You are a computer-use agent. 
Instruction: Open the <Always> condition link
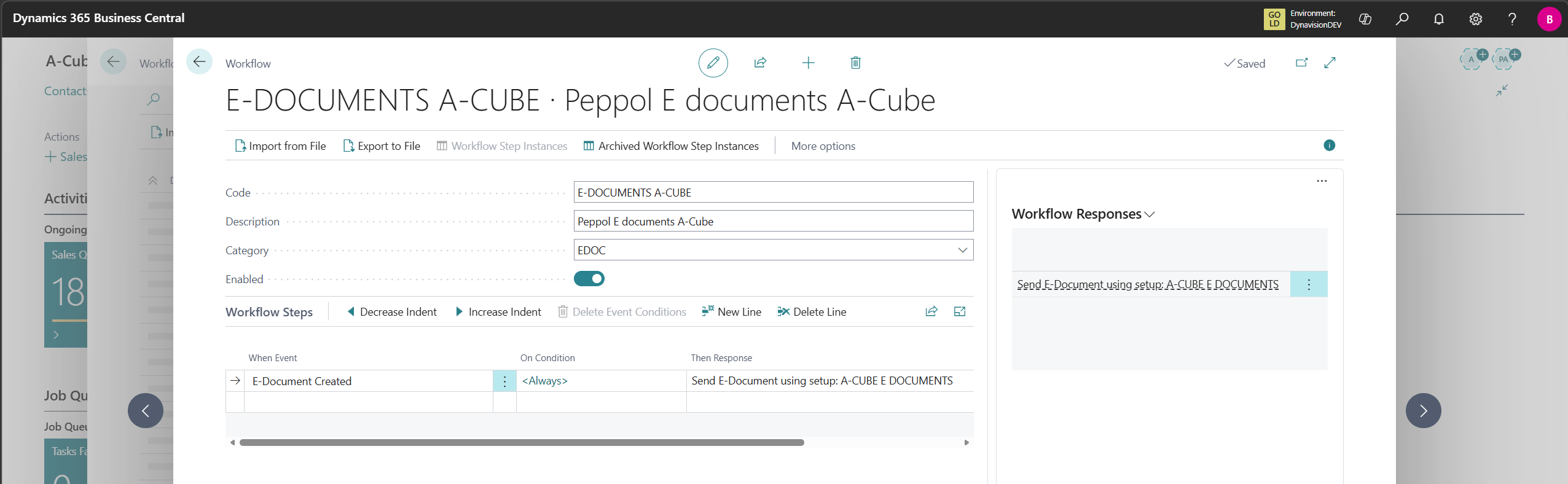pos(545,381)
